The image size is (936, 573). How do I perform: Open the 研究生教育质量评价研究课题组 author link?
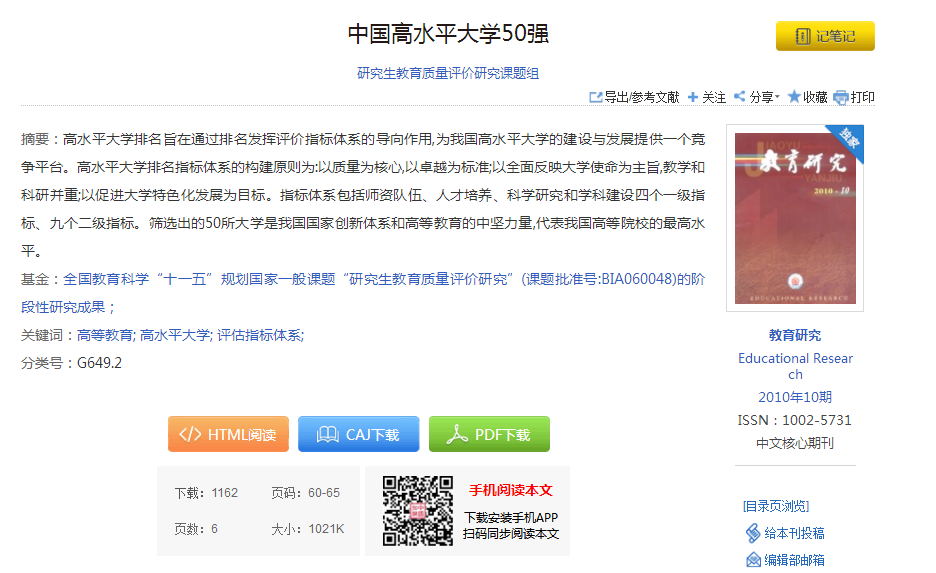click(448, 73)
